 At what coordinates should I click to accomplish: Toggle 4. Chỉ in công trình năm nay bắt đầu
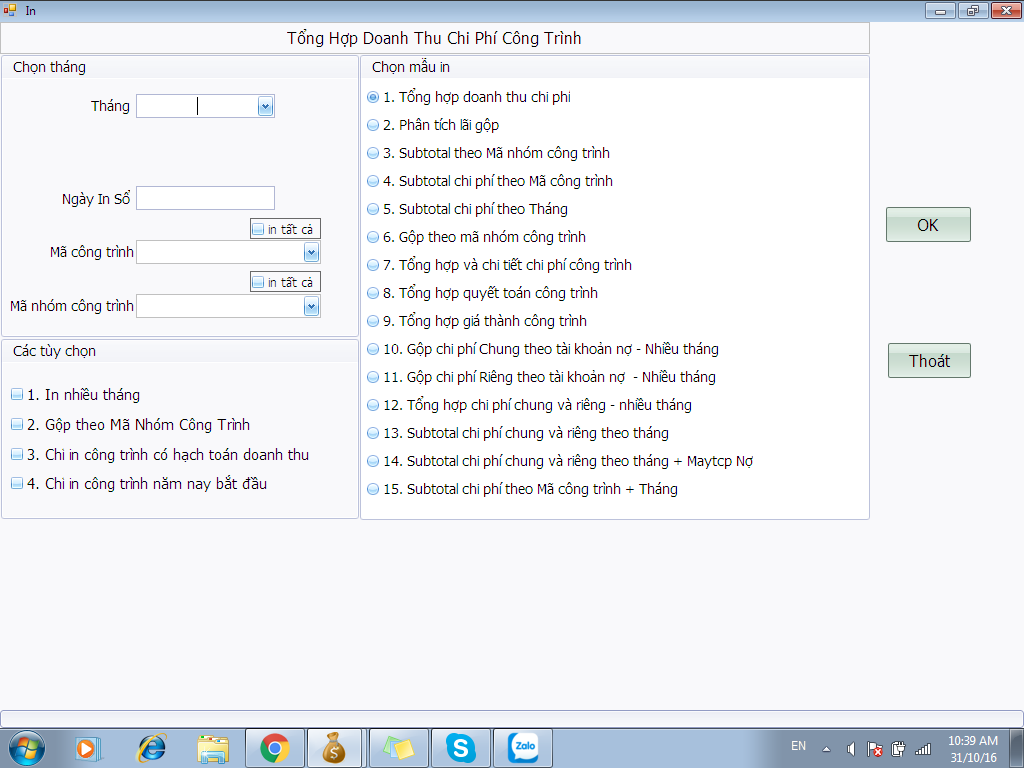18,485
